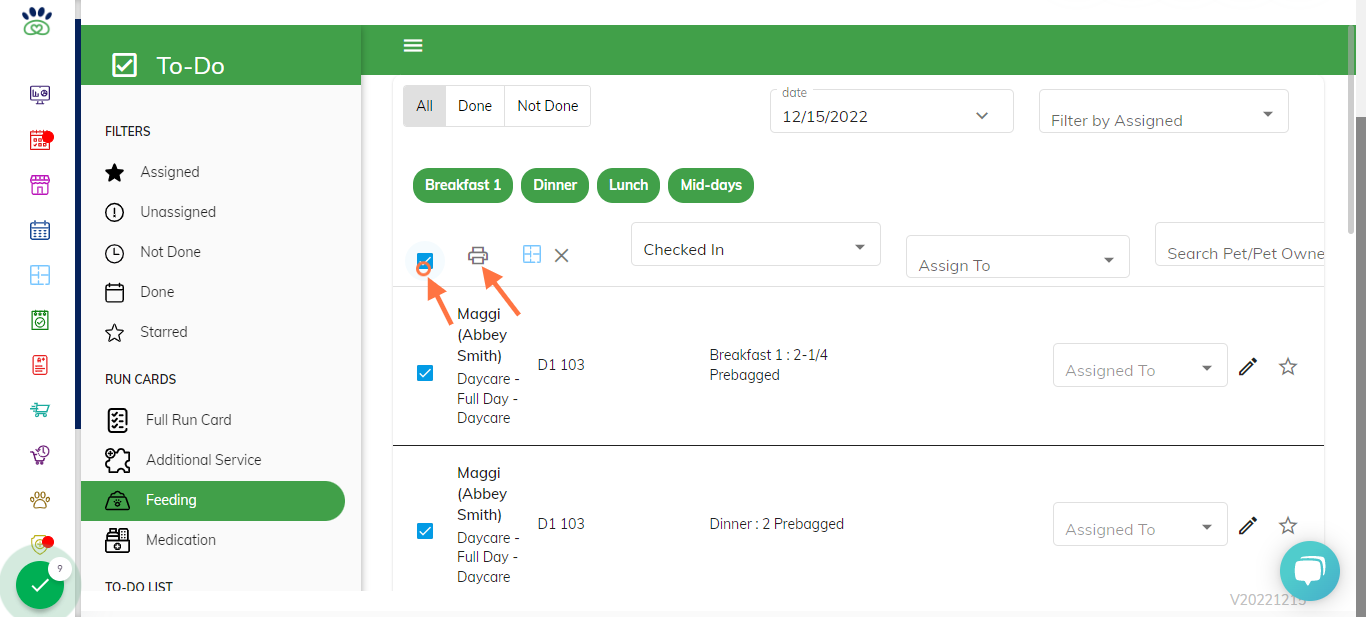Toggle the Lunch filter chip
Image resolution: width=1366 pixels, height=617 pixels.
tap(629, 185)
